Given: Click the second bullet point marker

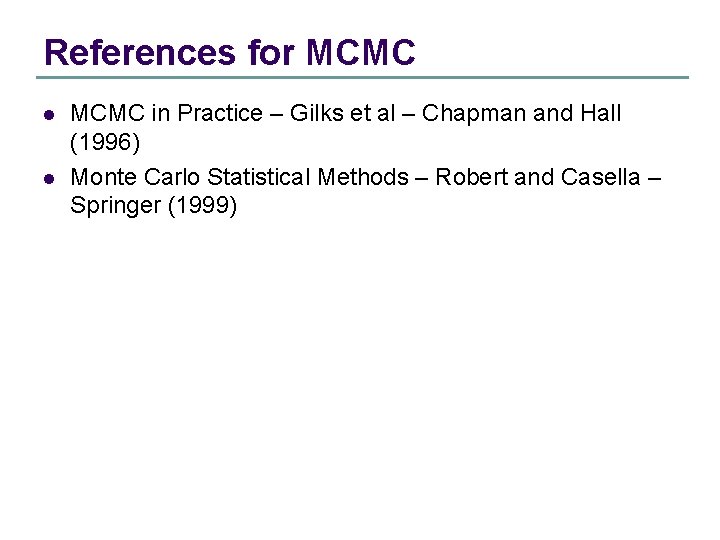Looking at the screenshot, I should click(46, 179).
